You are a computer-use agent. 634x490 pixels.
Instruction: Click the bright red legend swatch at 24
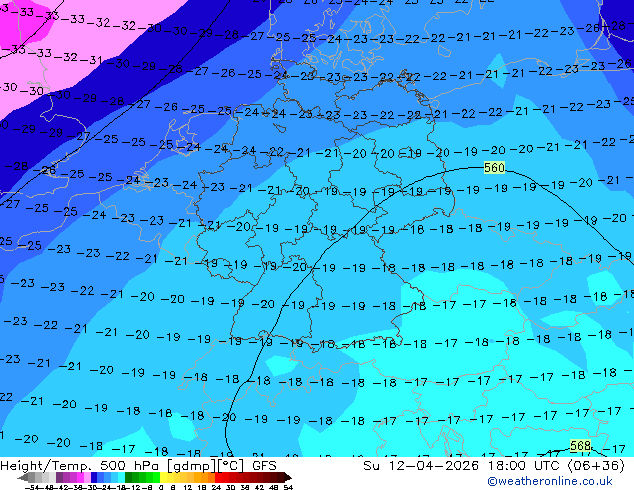point(218,477)
